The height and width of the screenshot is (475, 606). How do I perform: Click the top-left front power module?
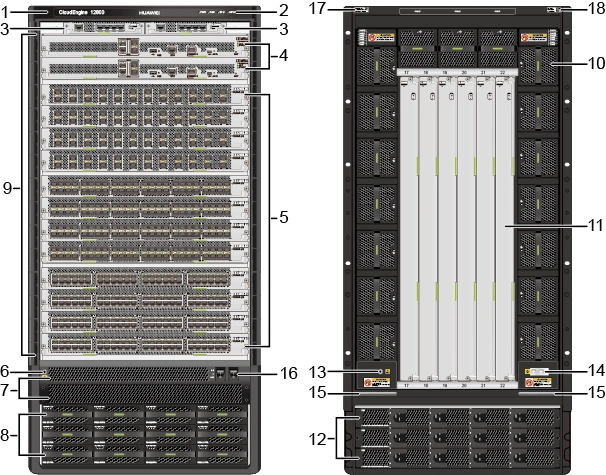point(66,413)
